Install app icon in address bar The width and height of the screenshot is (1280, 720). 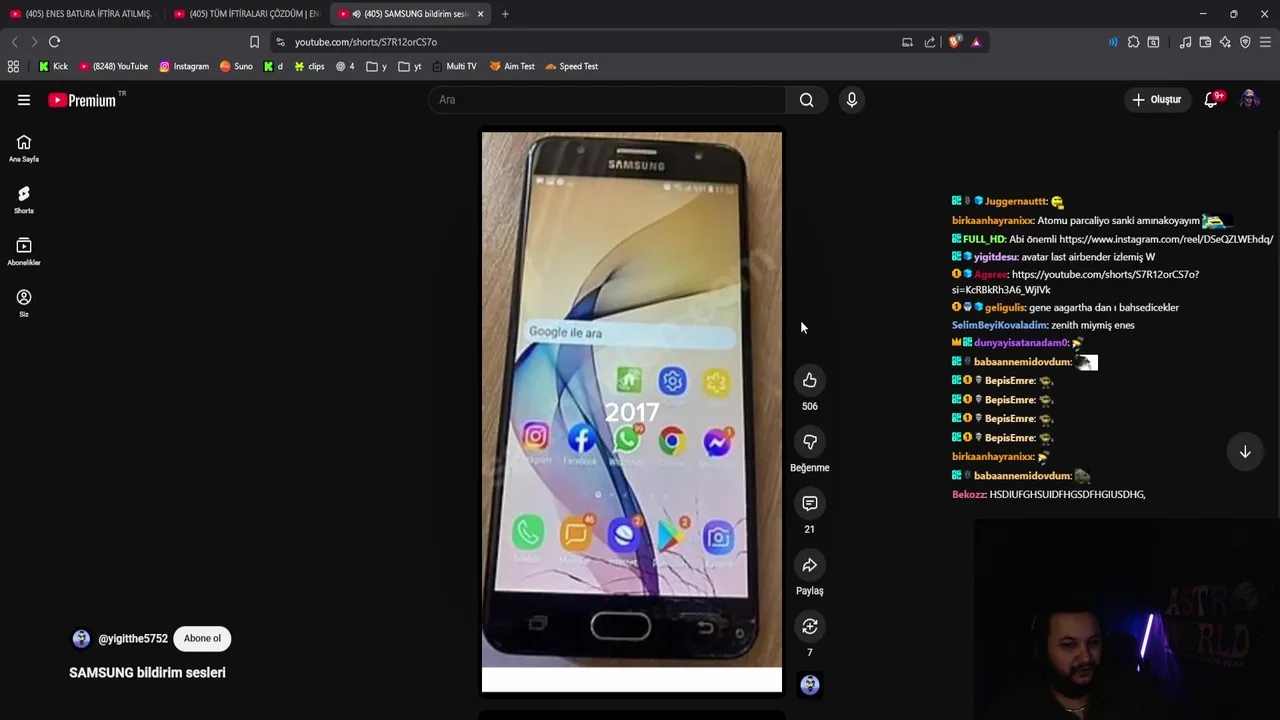coord(907,42)
